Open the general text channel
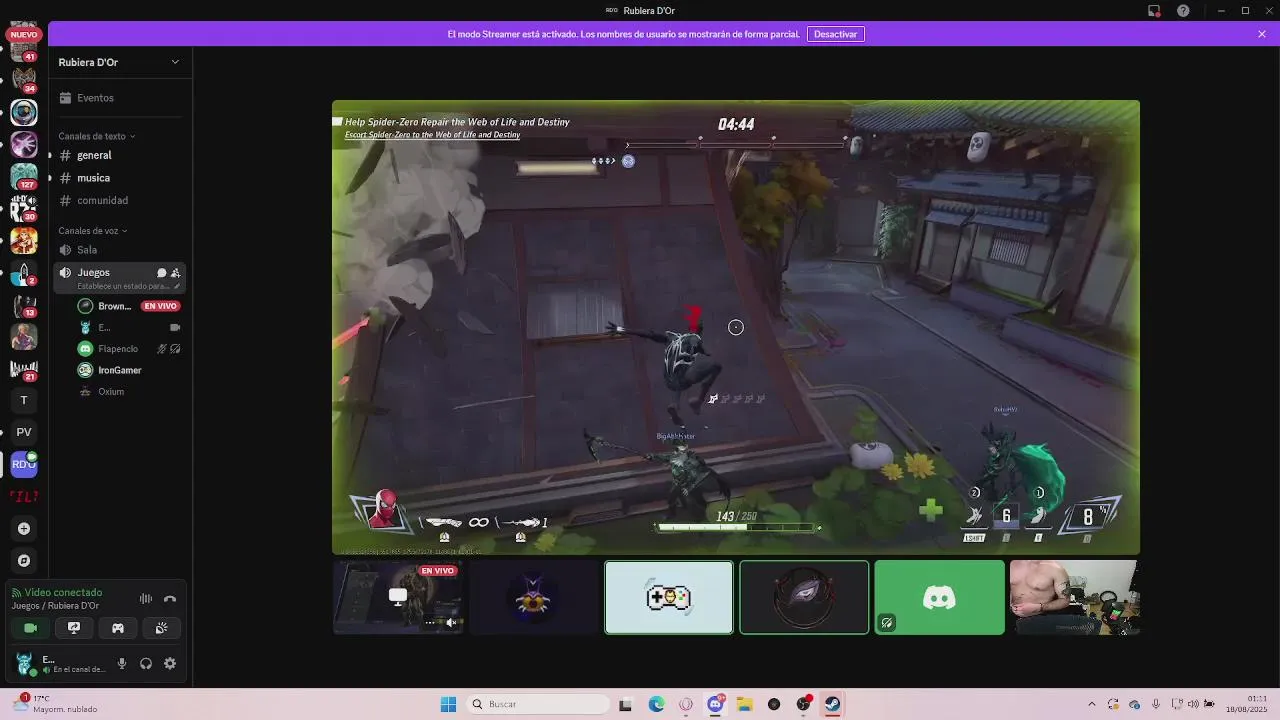Image resolution: width=1280 pixels, height=720 pixels. (x=120, y=155)
